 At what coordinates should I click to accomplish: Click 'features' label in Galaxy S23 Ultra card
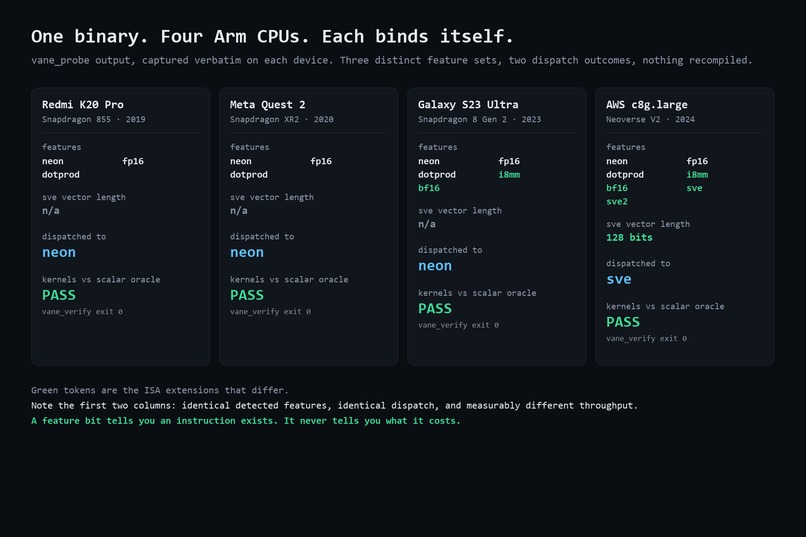(x=437, y=147)
